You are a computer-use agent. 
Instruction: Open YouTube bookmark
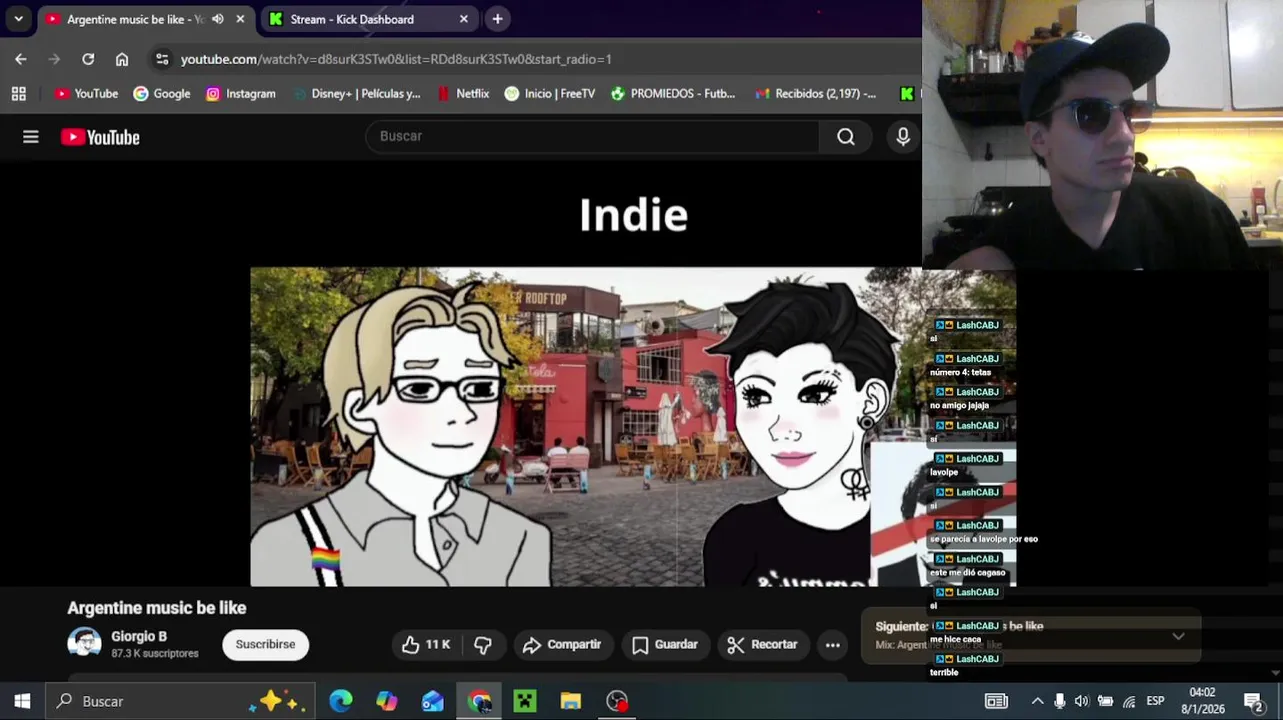[x=87, y=93]
